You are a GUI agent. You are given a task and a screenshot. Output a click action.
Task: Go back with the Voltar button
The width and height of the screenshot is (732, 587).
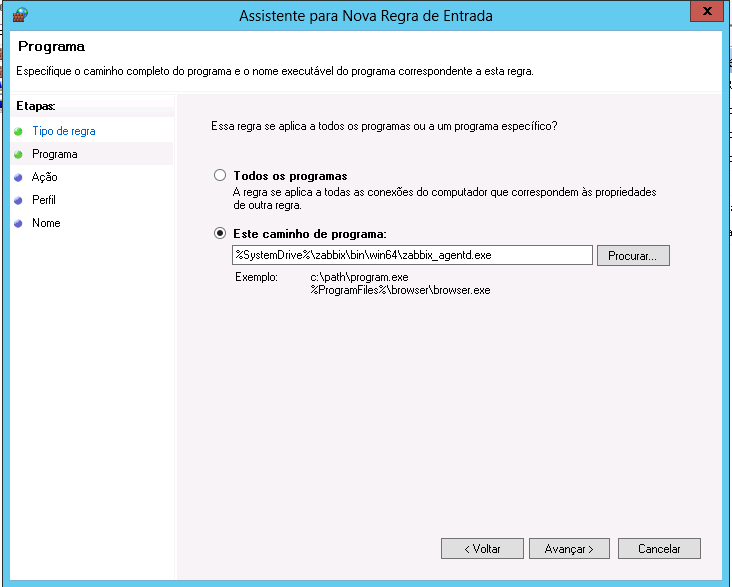click(482, 549)
